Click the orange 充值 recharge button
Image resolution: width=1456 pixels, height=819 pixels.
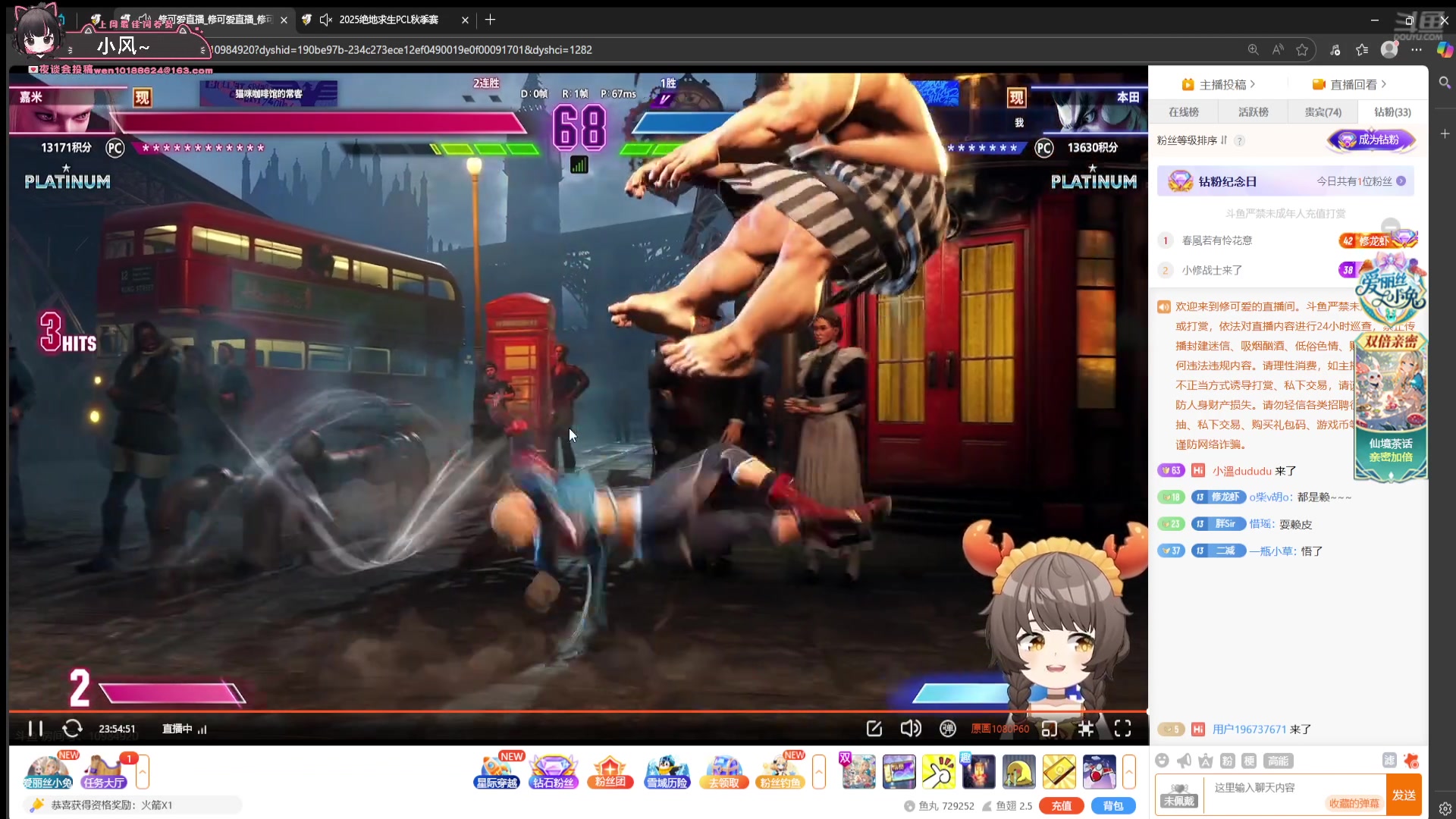coord(1061,806)
